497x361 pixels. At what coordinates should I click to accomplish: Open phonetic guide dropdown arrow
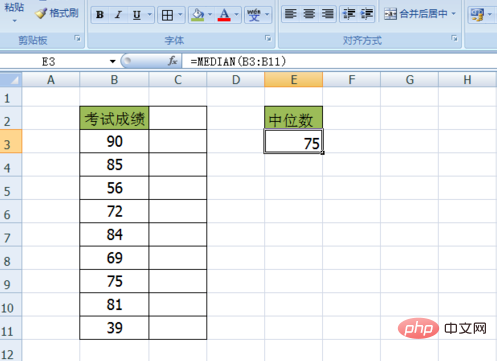[267, 15]
